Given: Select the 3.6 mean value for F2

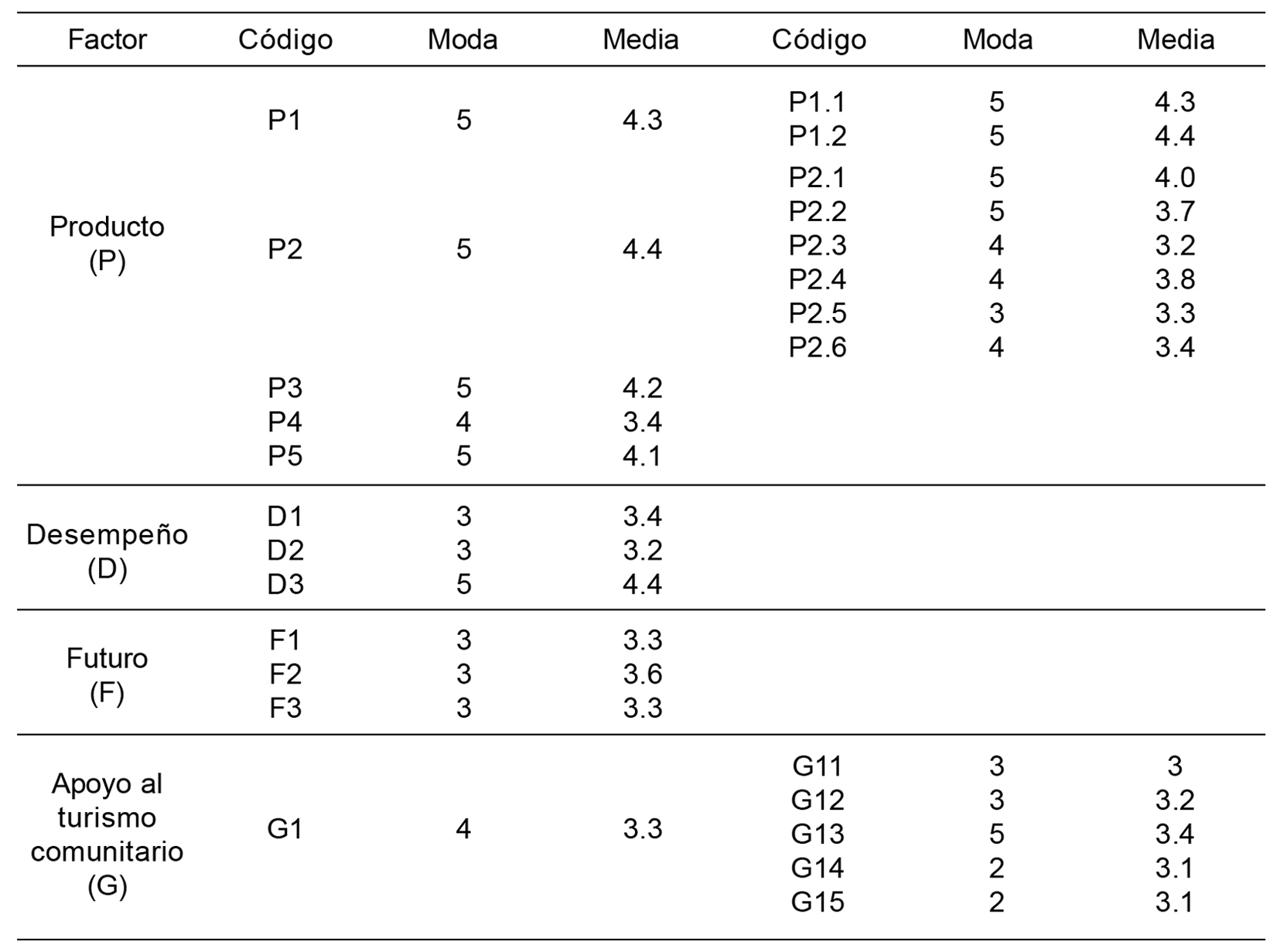Looking at the screenshot, I should [x=642, y=674].
